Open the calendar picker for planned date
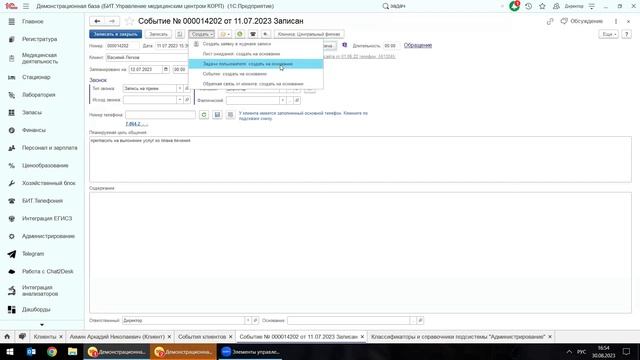 pyautogui.click(x=166, y=69)
